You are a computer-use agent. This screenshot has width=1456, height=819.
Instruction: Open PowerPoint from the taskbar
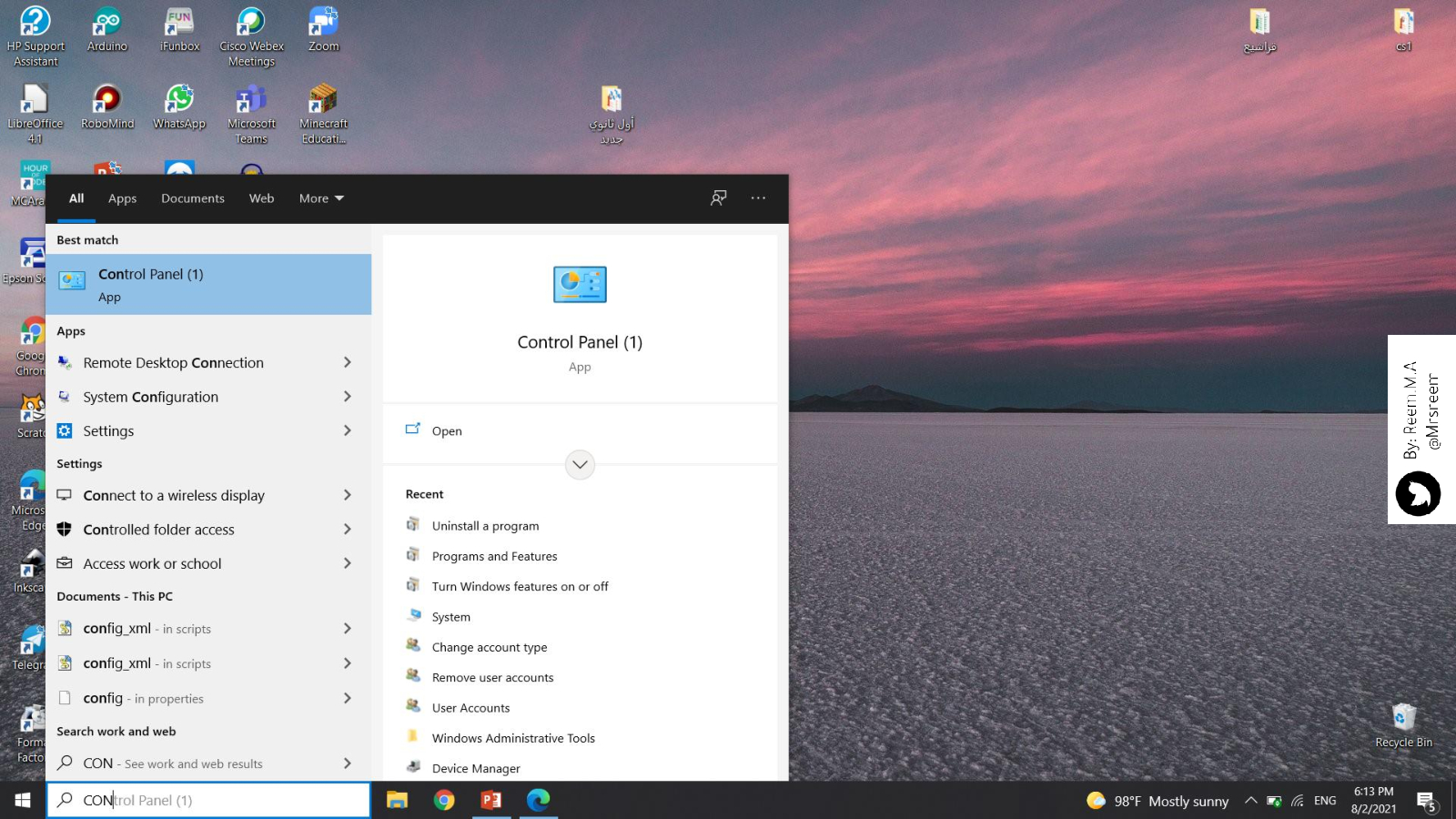pyautogui.click(x=491, y=800)
